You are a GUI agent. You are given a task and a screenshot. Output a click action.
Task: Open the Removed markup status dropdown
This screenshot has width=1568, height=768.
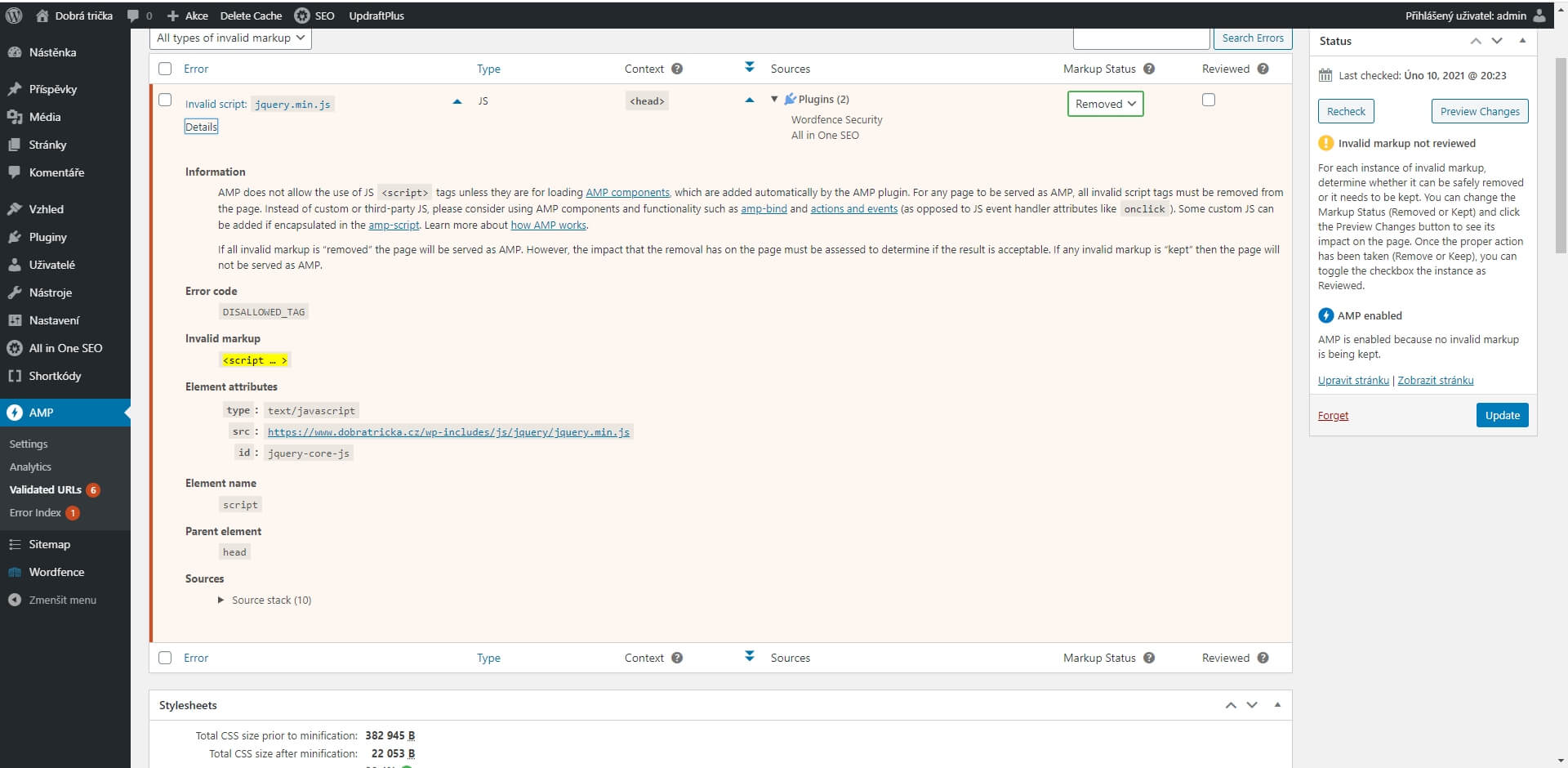(x=1105, y=104)
